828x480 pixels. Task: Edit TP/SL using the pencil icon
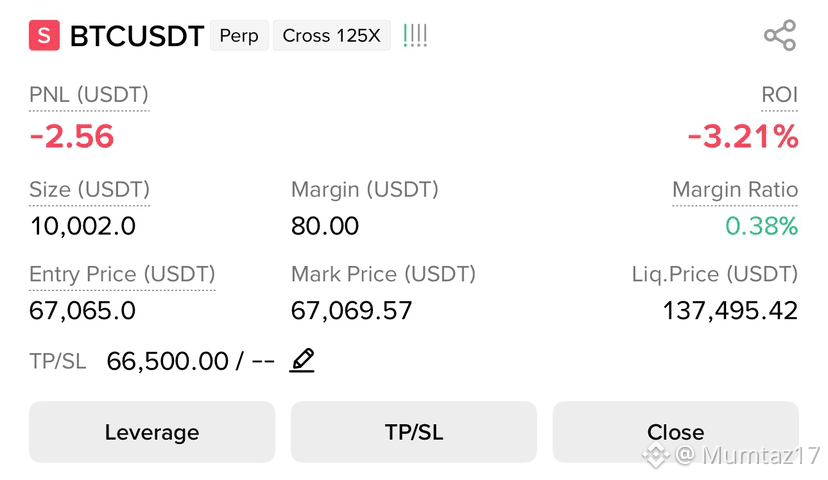pos(302,361)
